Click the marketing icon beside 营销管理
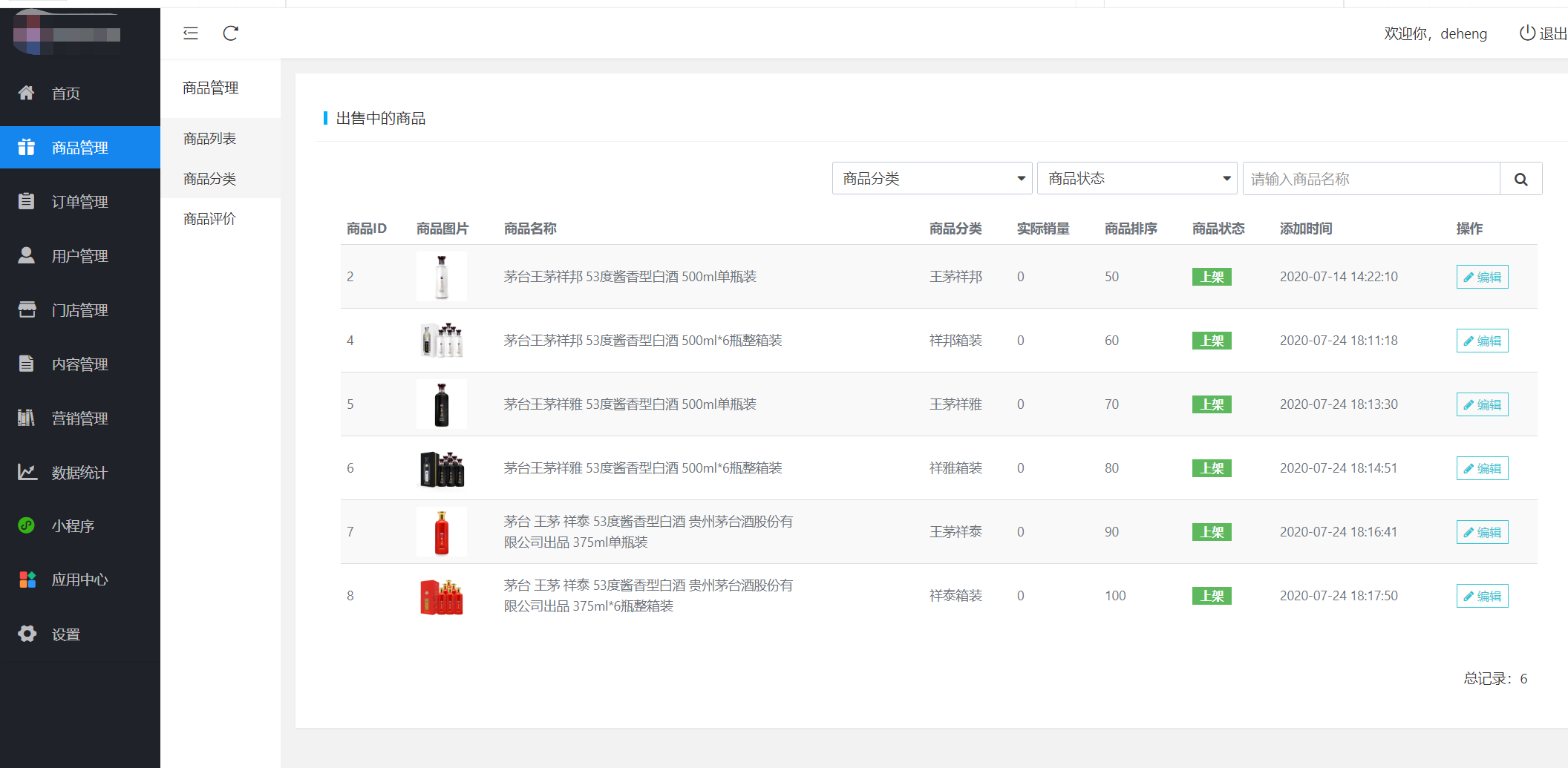1568x768 pixels. point(26,418)
